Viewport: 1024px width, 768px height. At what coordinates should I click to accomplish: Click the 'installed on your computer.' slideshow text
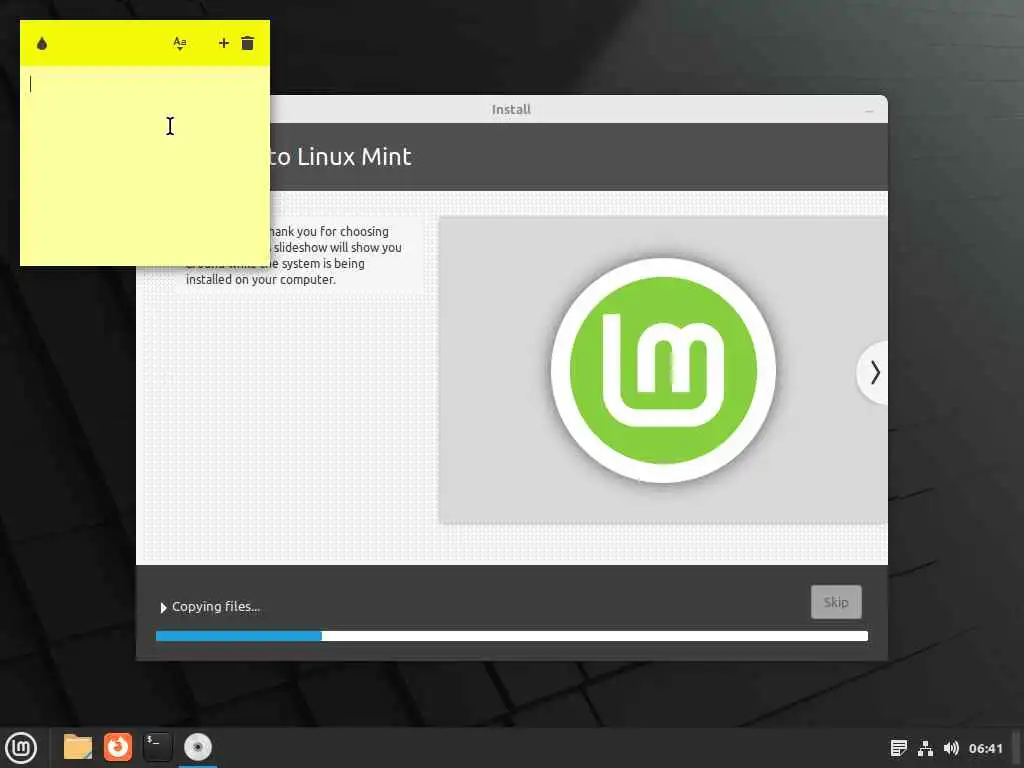coord(261,280)
